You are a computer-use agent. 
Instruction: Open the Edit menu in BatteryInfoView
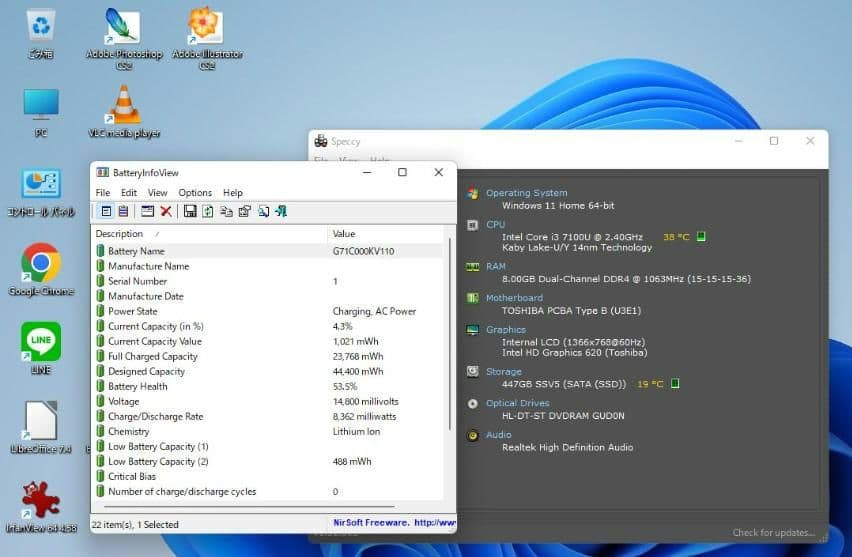click(129, 193)
